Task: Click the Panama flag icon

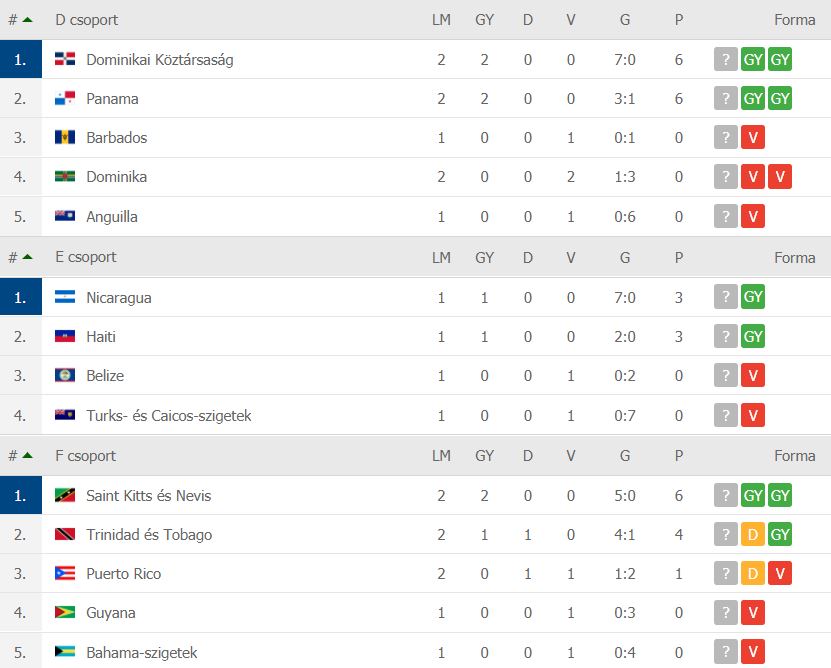Action: click(65, 98)
